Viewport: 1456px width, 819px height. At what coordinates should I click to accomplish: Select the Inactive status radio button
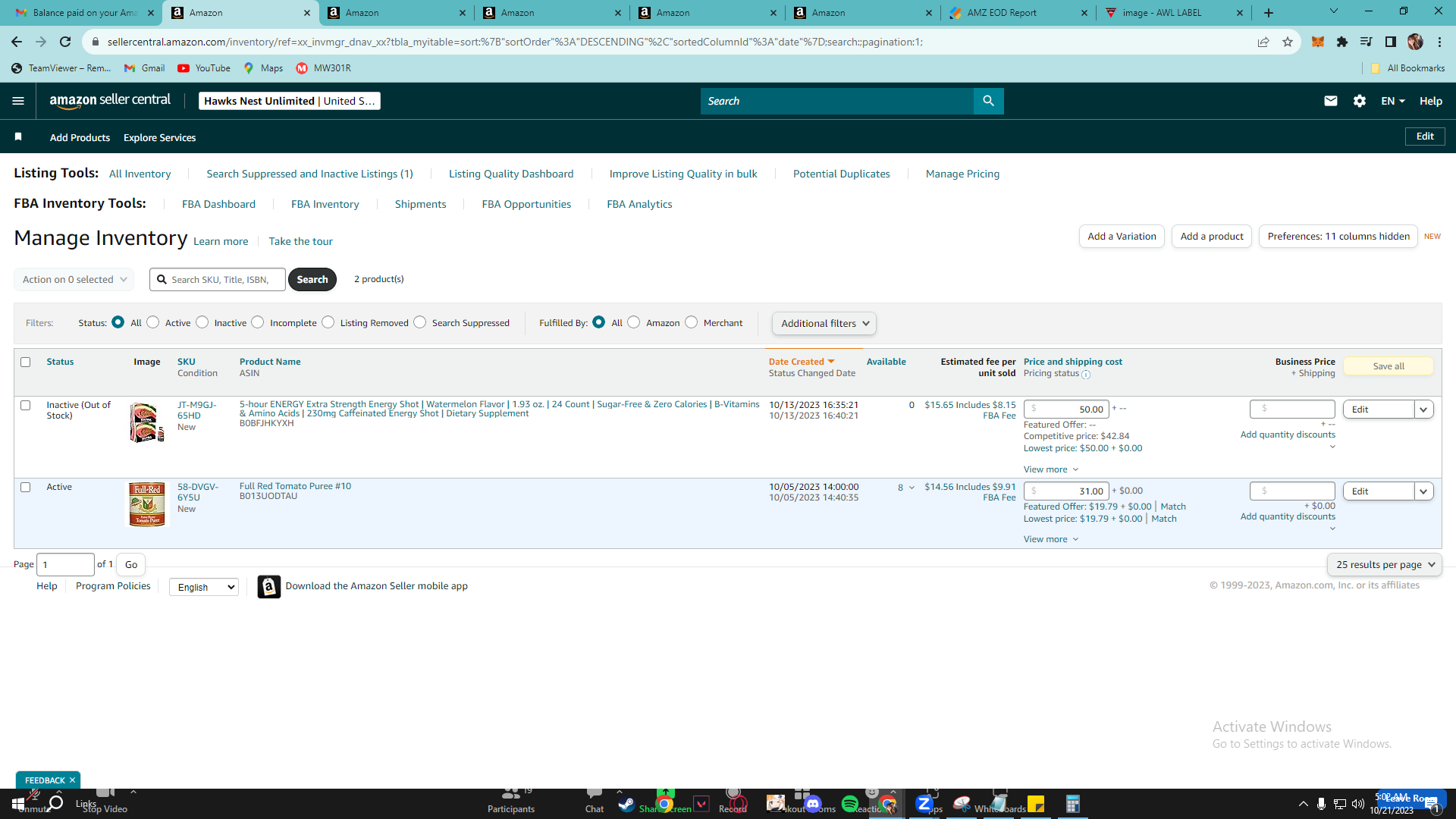tap(202, 322)
